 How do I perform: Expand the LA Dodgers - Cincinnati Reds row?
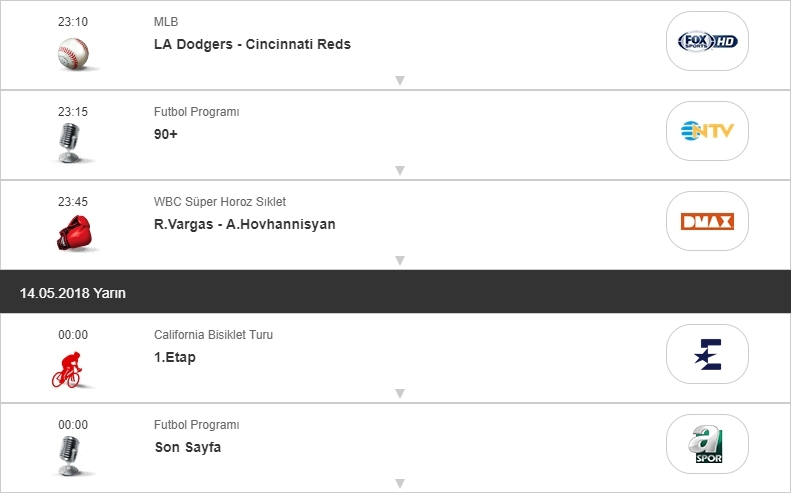(x=399, y=80)
